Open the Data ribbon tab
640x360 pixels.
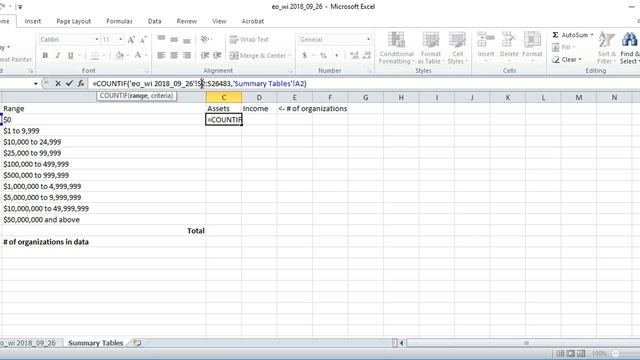pos(154,21)
